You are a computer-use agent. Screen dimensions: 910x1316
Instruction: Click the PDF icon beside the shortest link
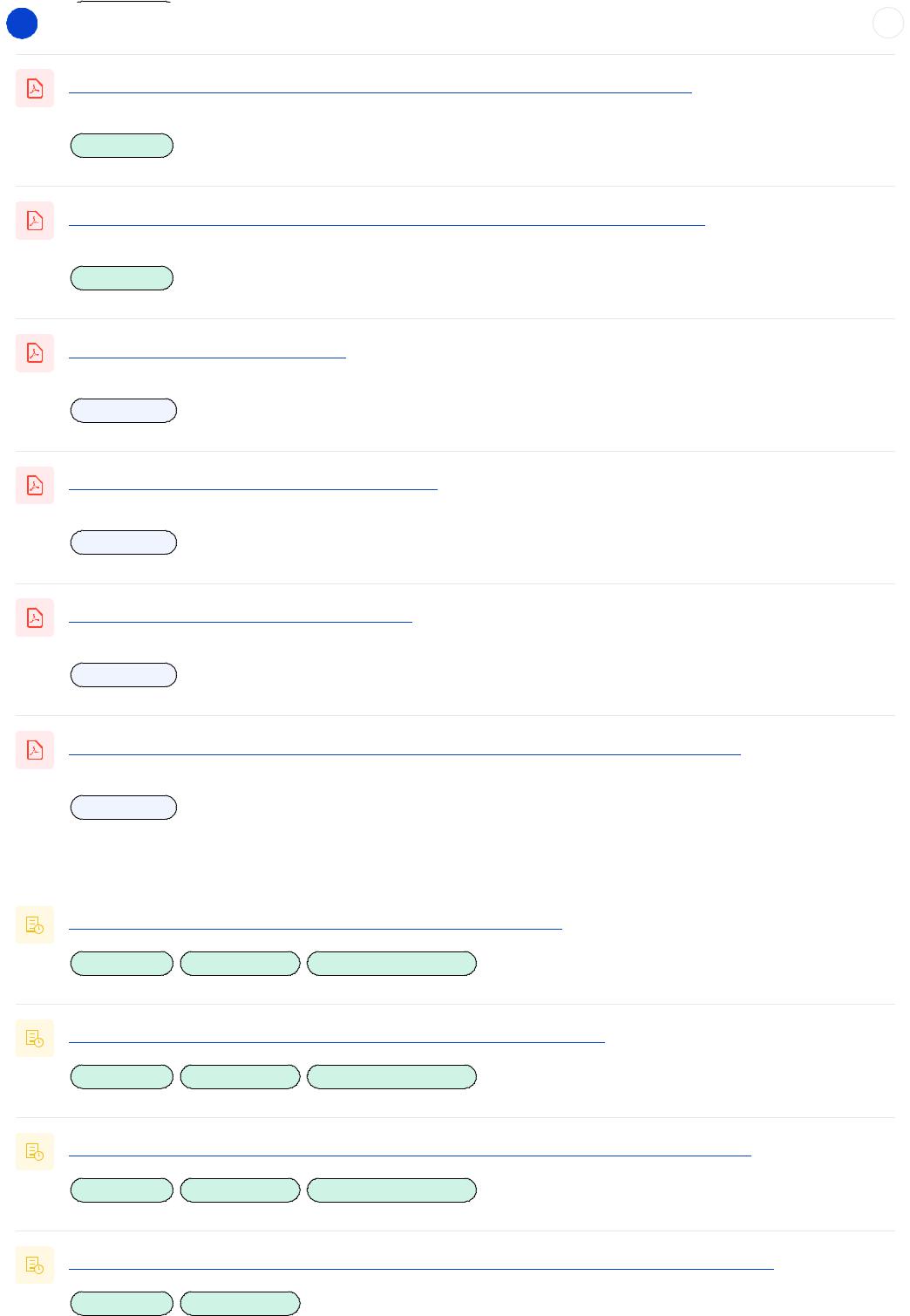(35, 353)
